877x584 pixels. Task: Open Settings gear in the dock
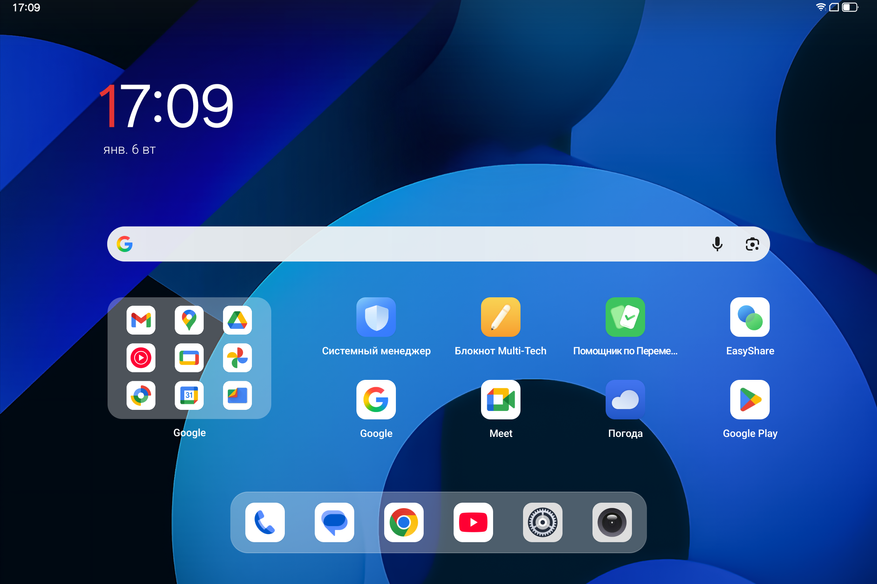(543, 522)
